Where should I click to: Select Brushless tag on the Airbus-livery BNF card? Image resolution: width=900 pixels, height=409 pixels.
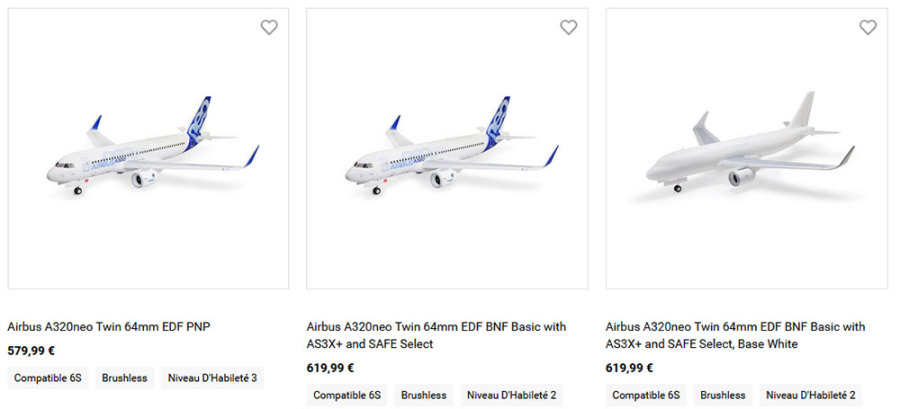424,395
